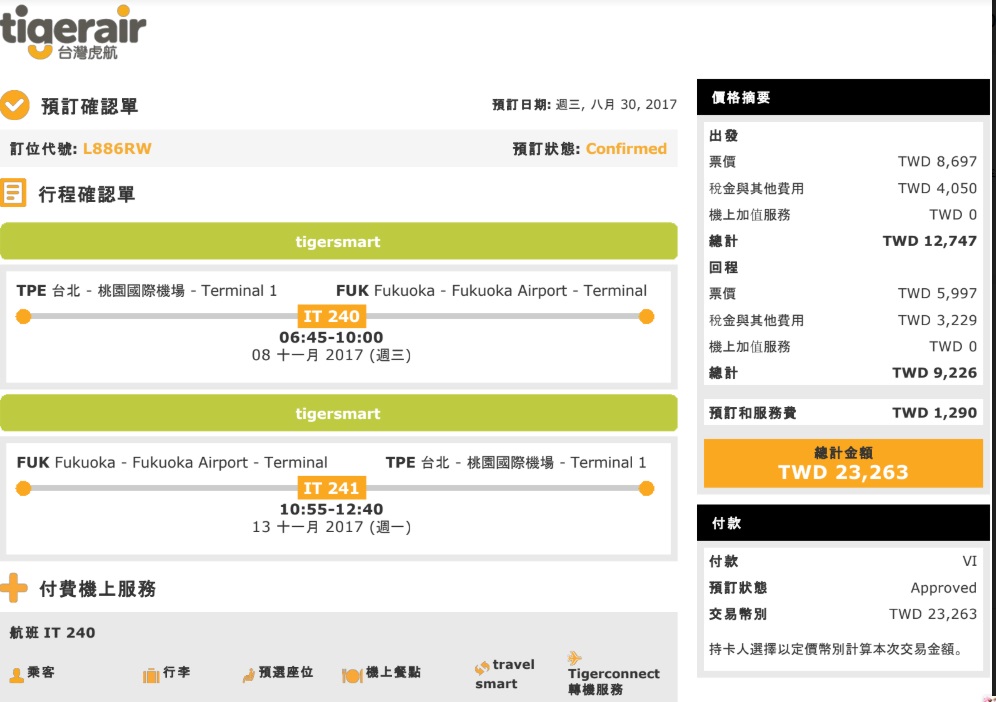Click the in-flight meal icon labeled 機上餐點

351,675
